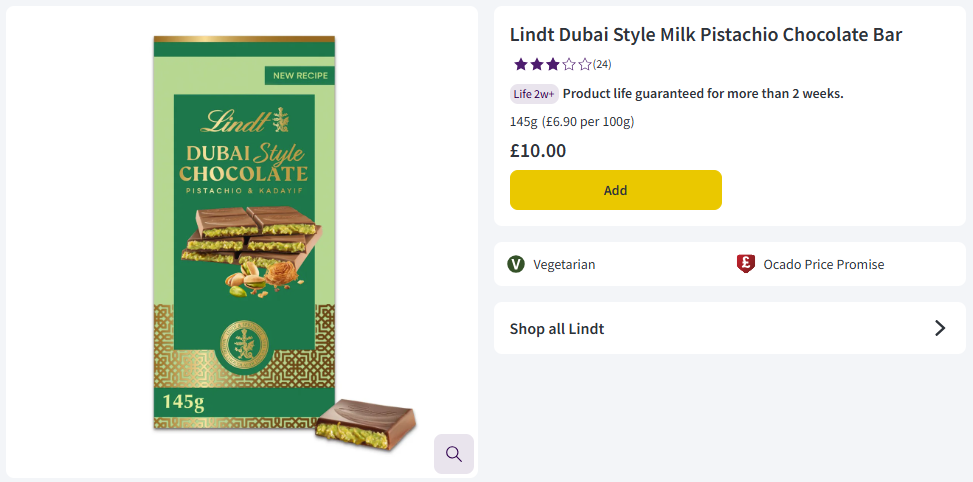
Task: Click the fifth empty rating star
Action: (x=585, y=65)
